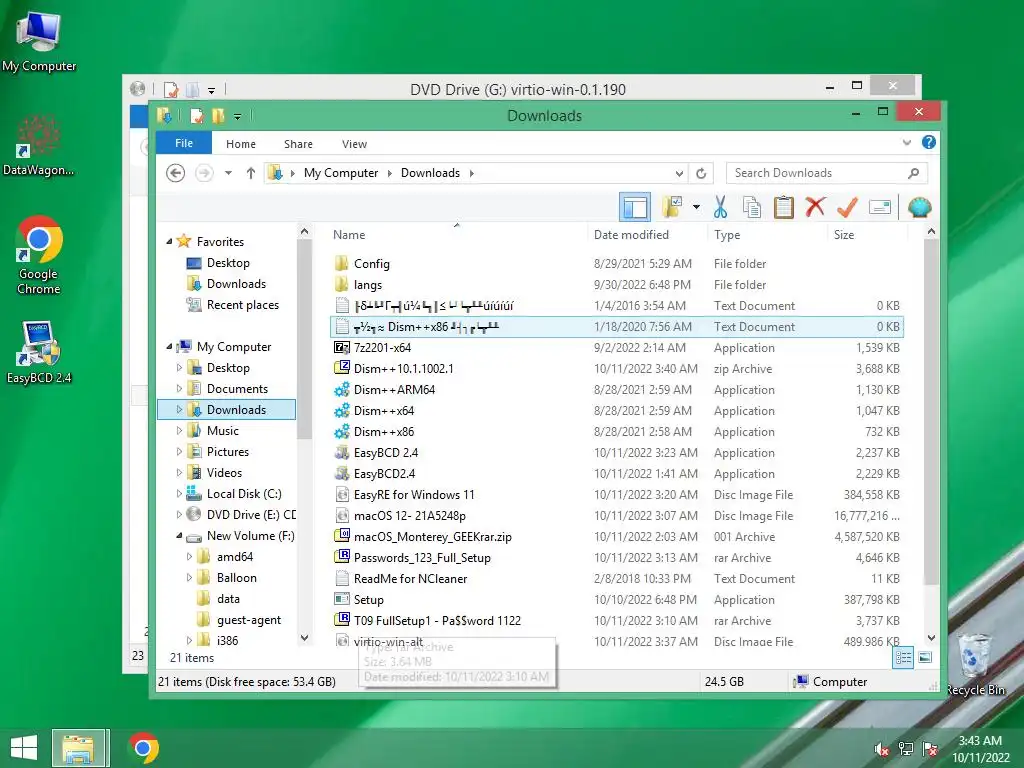Open the Home ribbon tab
Screen dimensions: 1024x768
click(241, 144)
